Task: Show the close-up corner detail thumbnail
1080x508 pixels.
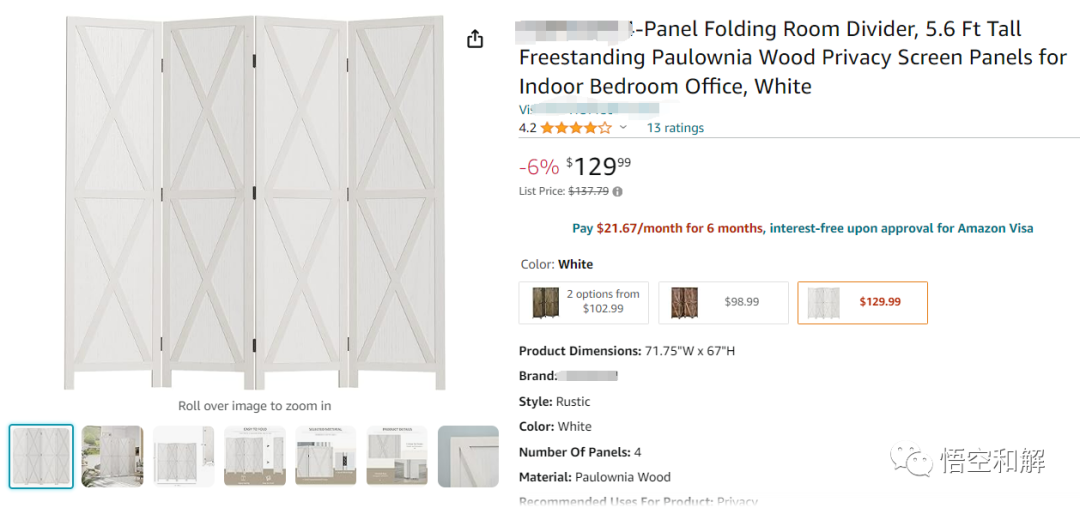Action: tap(468, 456)
